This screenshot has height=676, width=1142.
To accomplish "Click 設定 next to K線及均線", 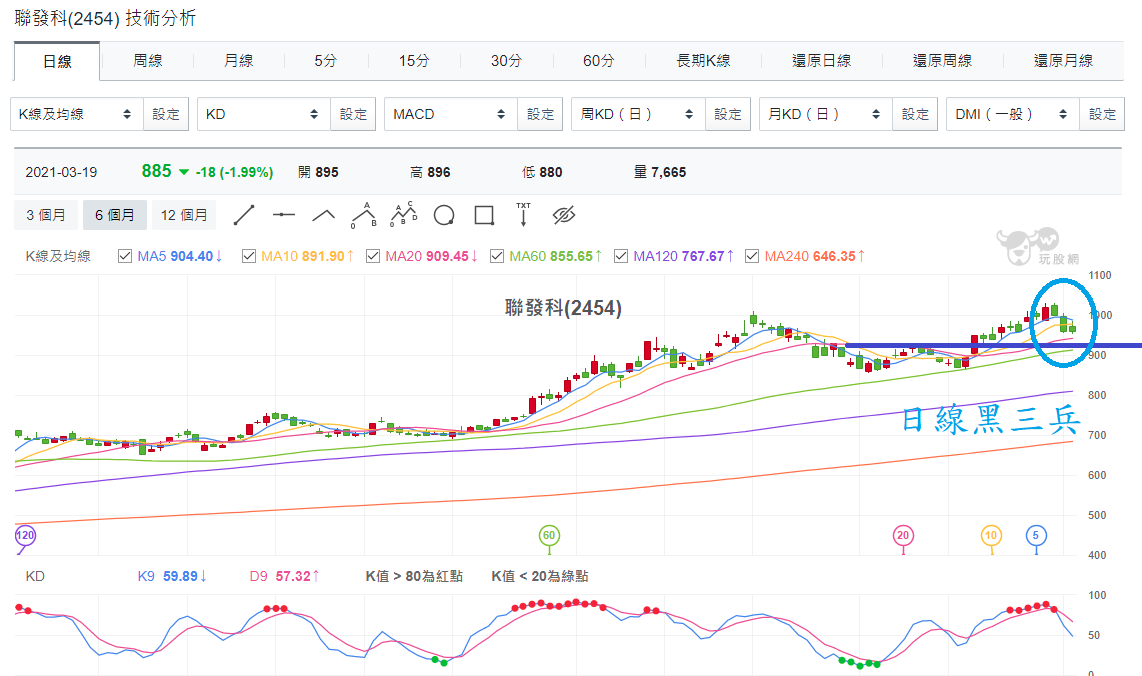I will (166, 114).
